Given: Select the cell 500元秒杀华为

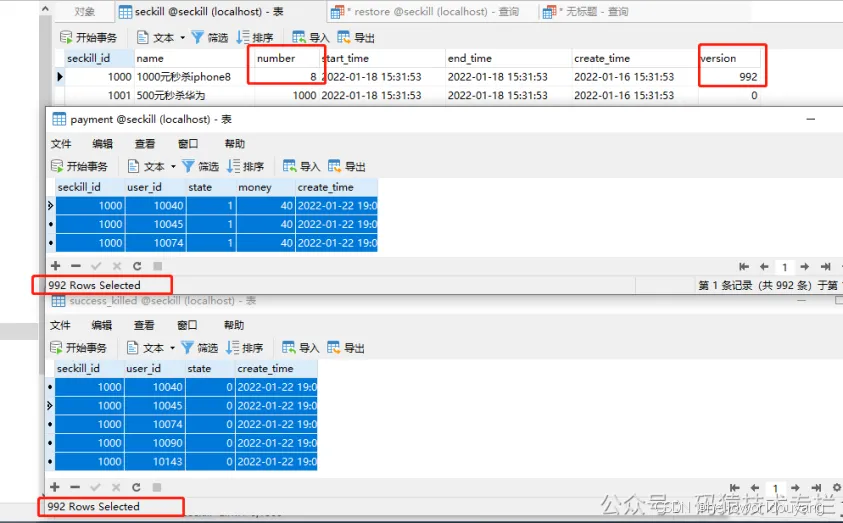Looking at the screenshot, I should tap(194, 95).
